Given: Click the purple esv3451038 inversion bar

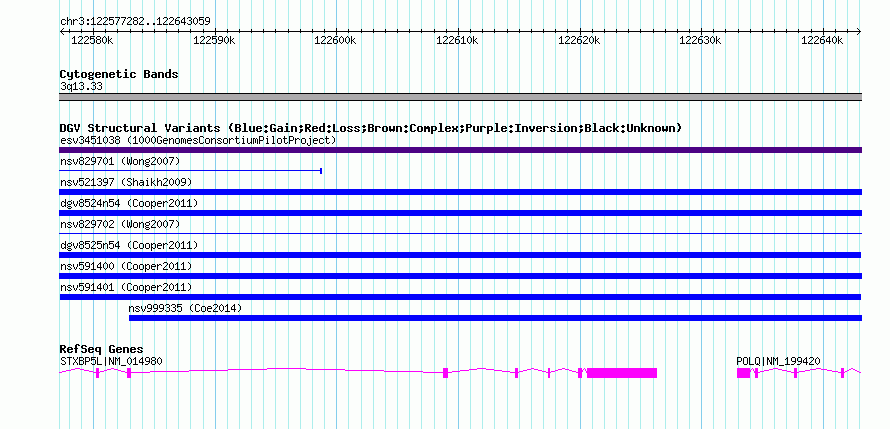Looking at the screenshot, I should pos(460,150).
